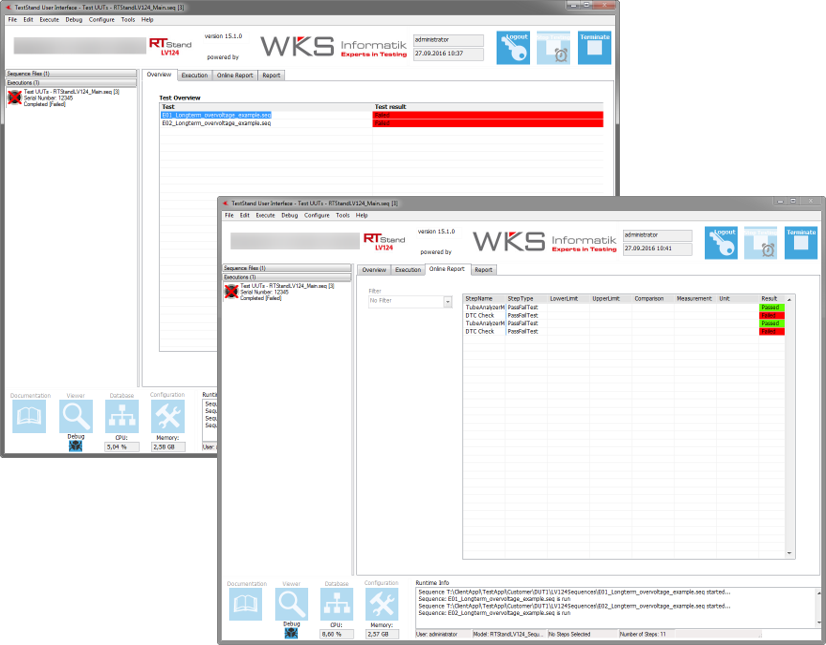The image size is (826, 645).
Task: Click the Result column header
Action: [x=772, y=298]
